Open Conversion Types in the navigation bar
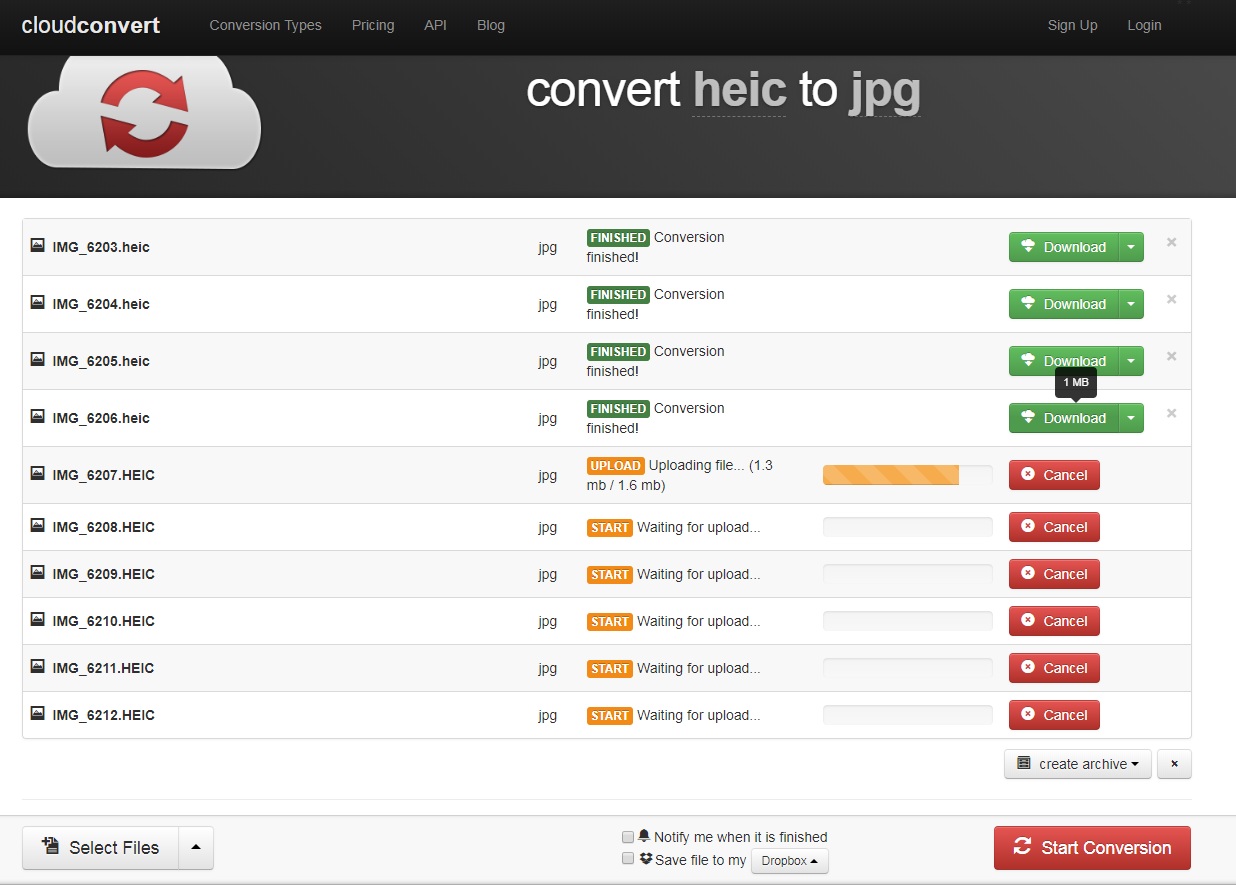 coord(265,25)
